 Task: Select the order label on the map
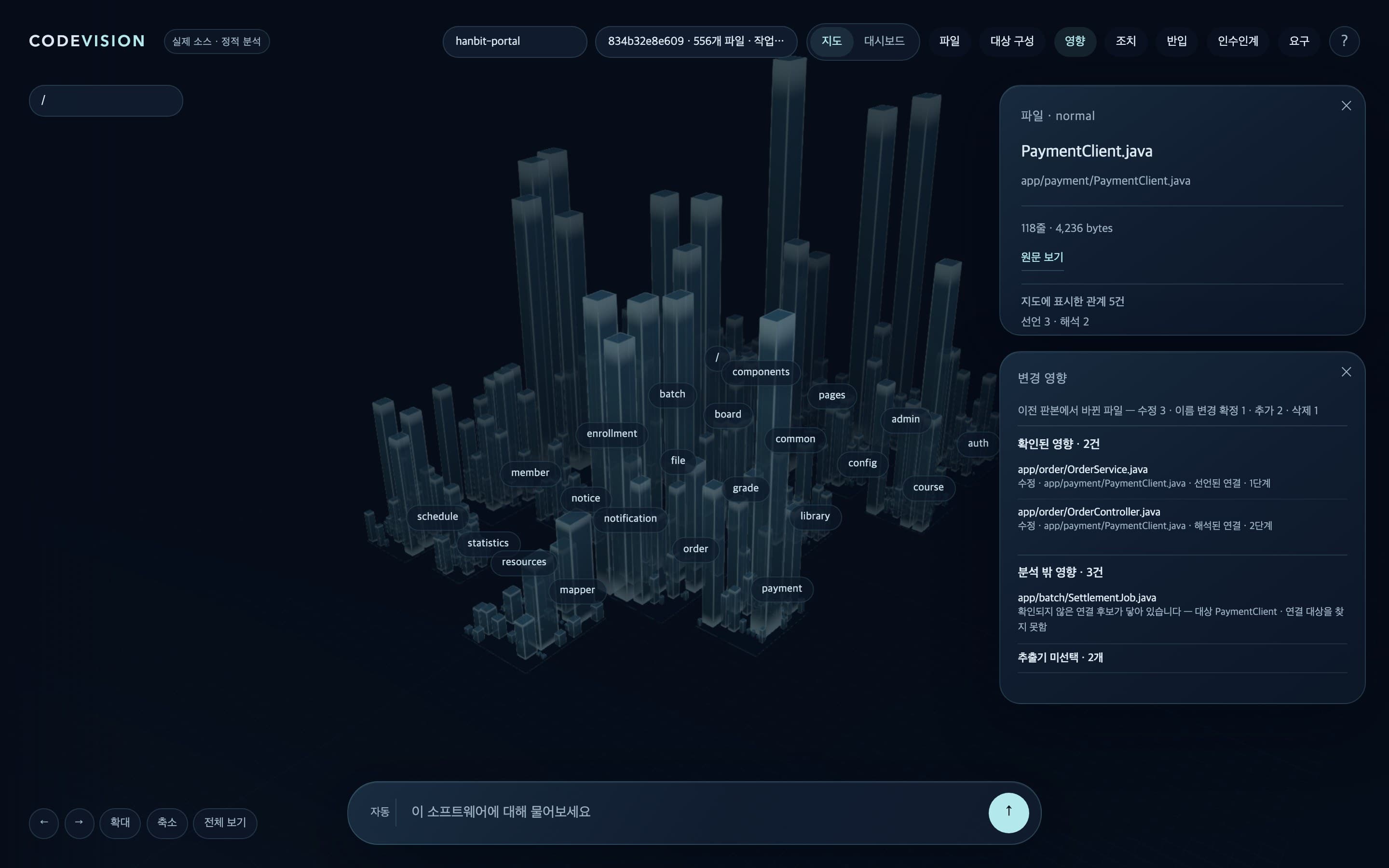point(695,549)
